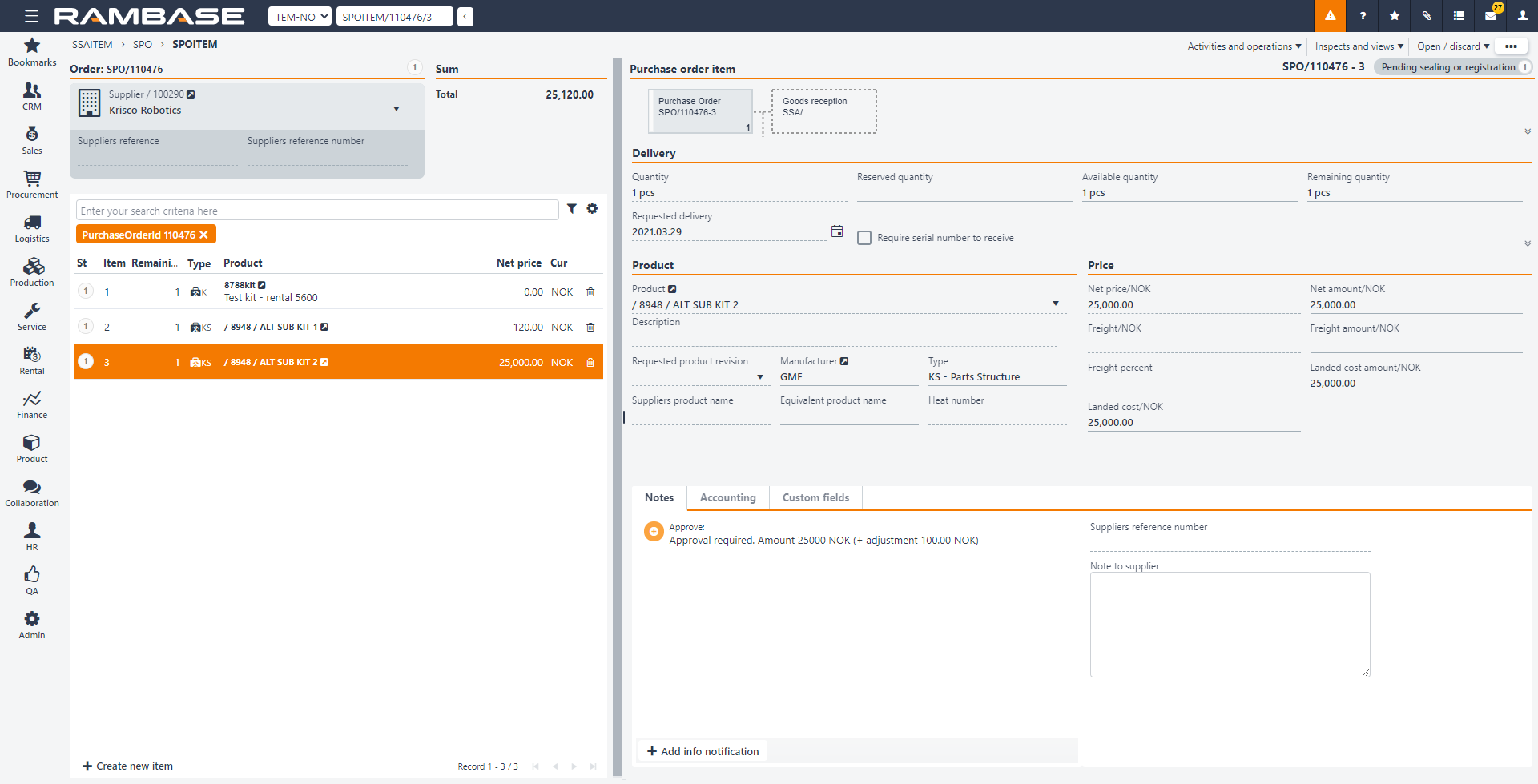Click the orange alert warning icon
Screen dimensions: 1538x784
pyautogui.click(x=1330, y=16)
